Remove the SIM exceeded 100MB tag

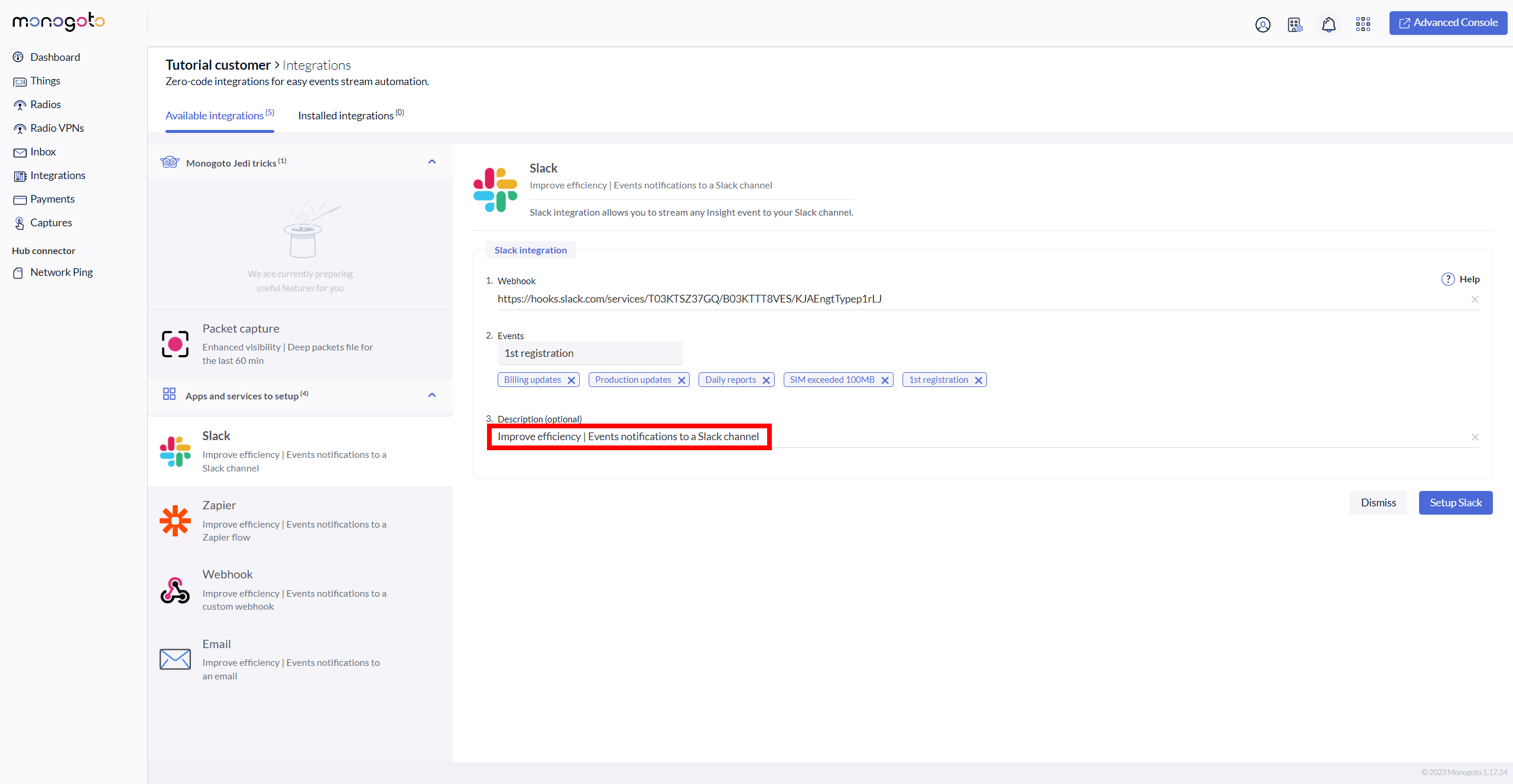click(885, 380)
